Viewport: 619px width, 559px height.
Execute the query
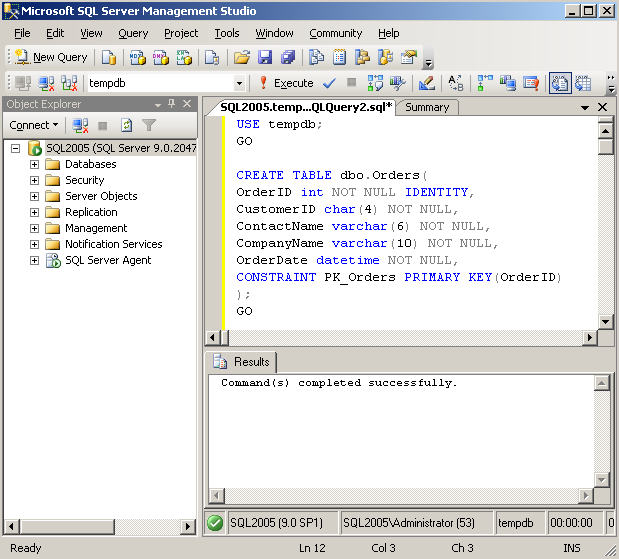point(286,83)
